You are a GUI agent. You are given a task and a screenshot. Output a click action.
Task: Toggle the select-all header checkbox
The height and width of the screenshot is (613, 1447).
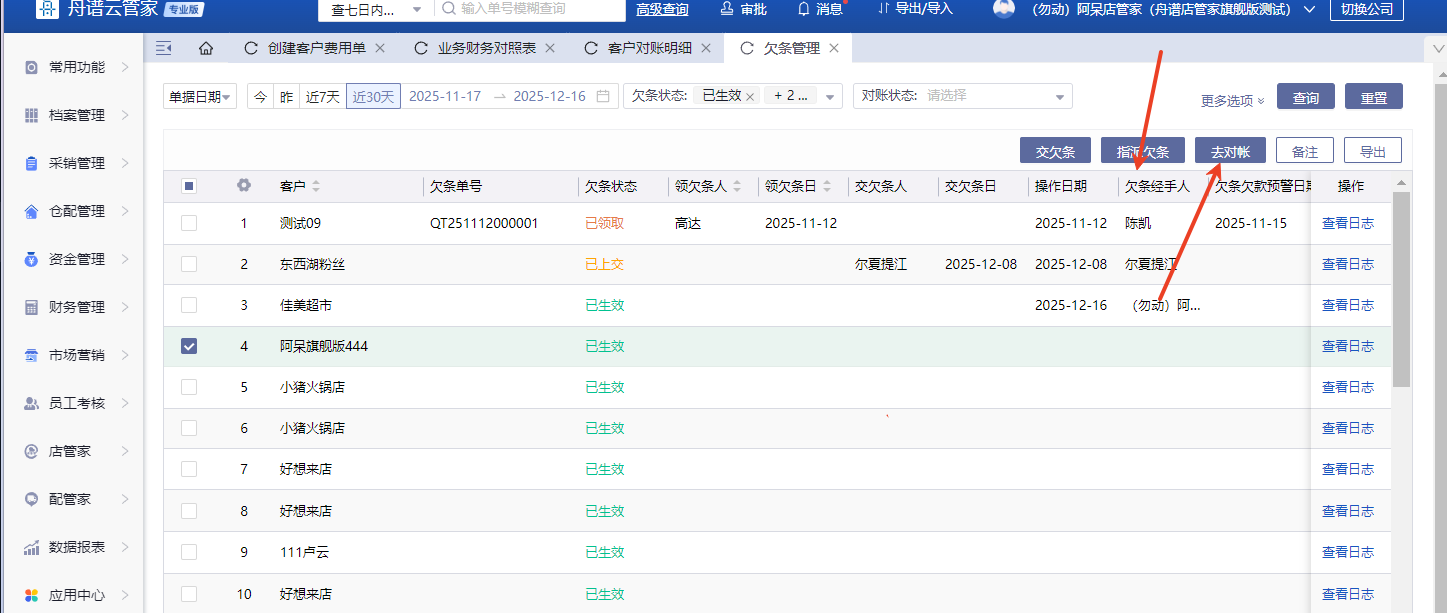(x=189, y=185)
